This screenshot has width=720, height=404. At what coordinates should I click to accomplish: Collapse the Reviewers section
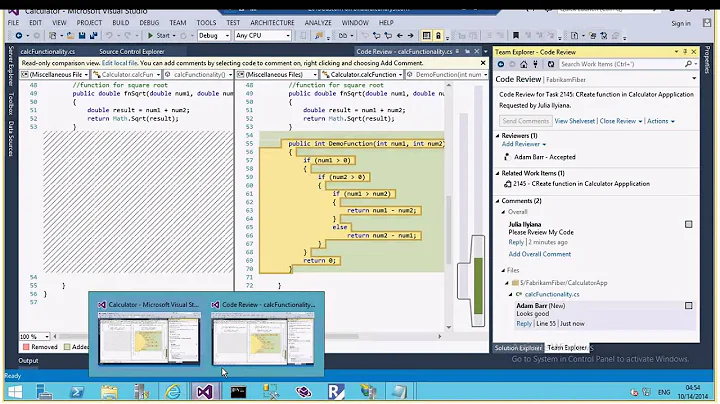(x=497, y=136)
